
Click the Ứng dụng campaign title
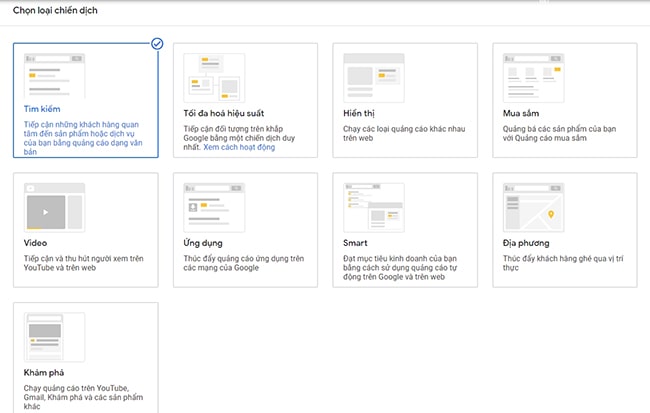[203, 243]
